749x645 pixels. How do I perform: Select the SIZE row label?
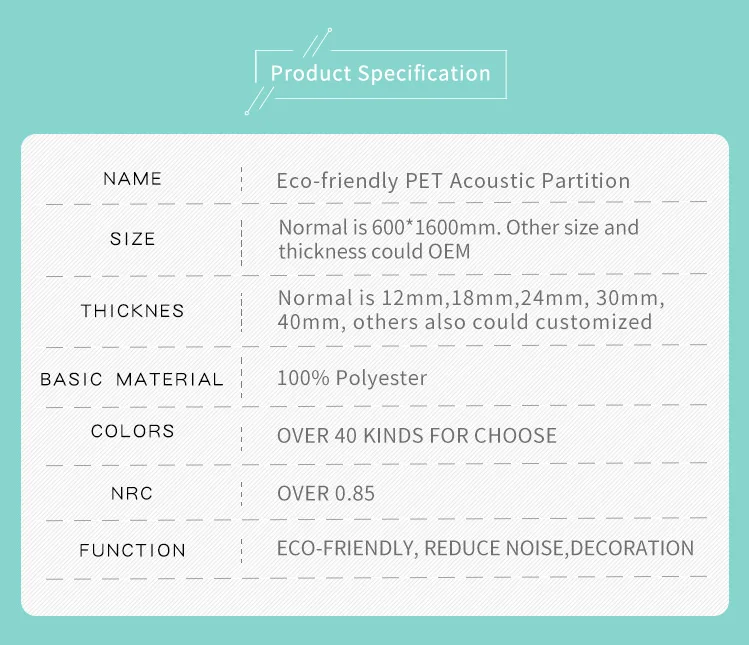[x=133, y=239]
